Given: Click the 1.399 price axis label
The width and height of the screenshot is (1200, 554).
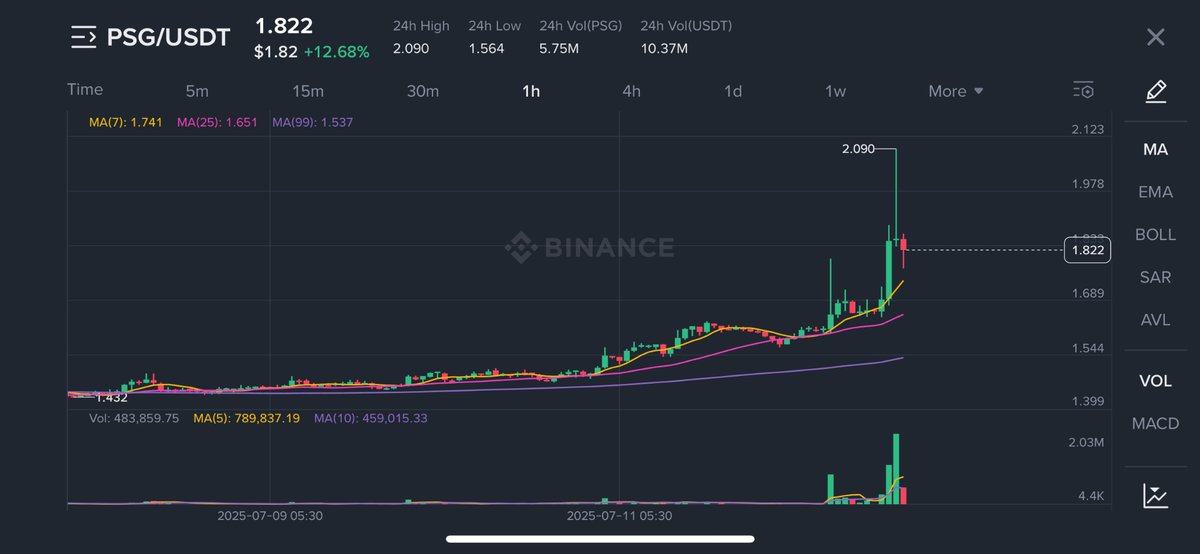Looking at the screenshot, I should pyautogui.click(x=1087, y=401).
